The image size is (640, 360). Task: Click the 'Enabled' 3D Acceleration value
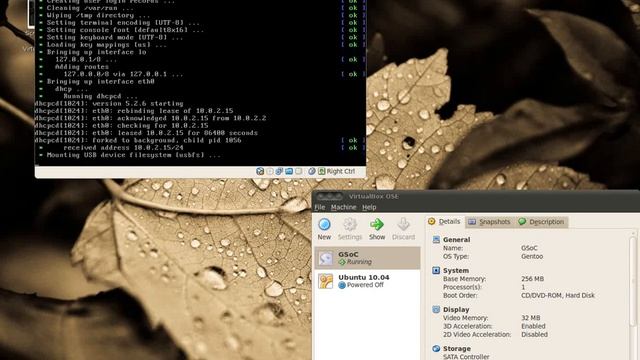[533, 326]
